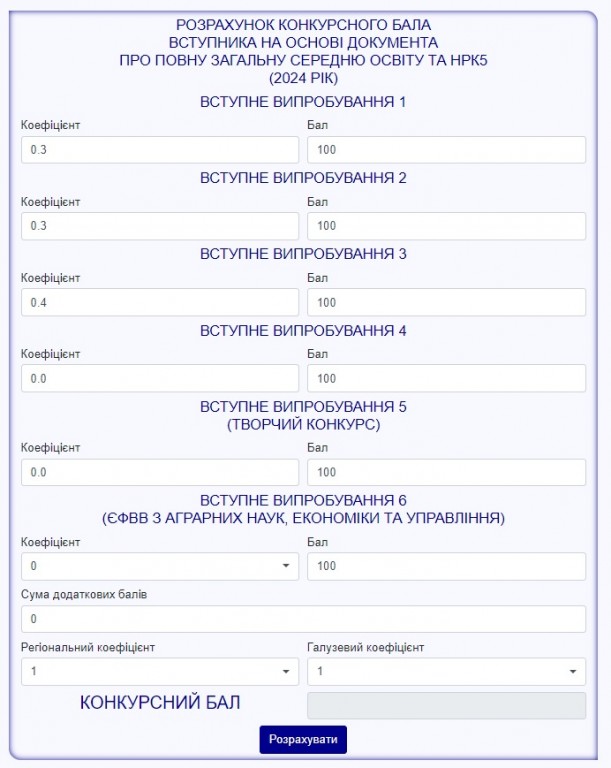Open the Регіональний коефіцієнт dropdown
Screen dimensions: 611x768
[159, 671]
